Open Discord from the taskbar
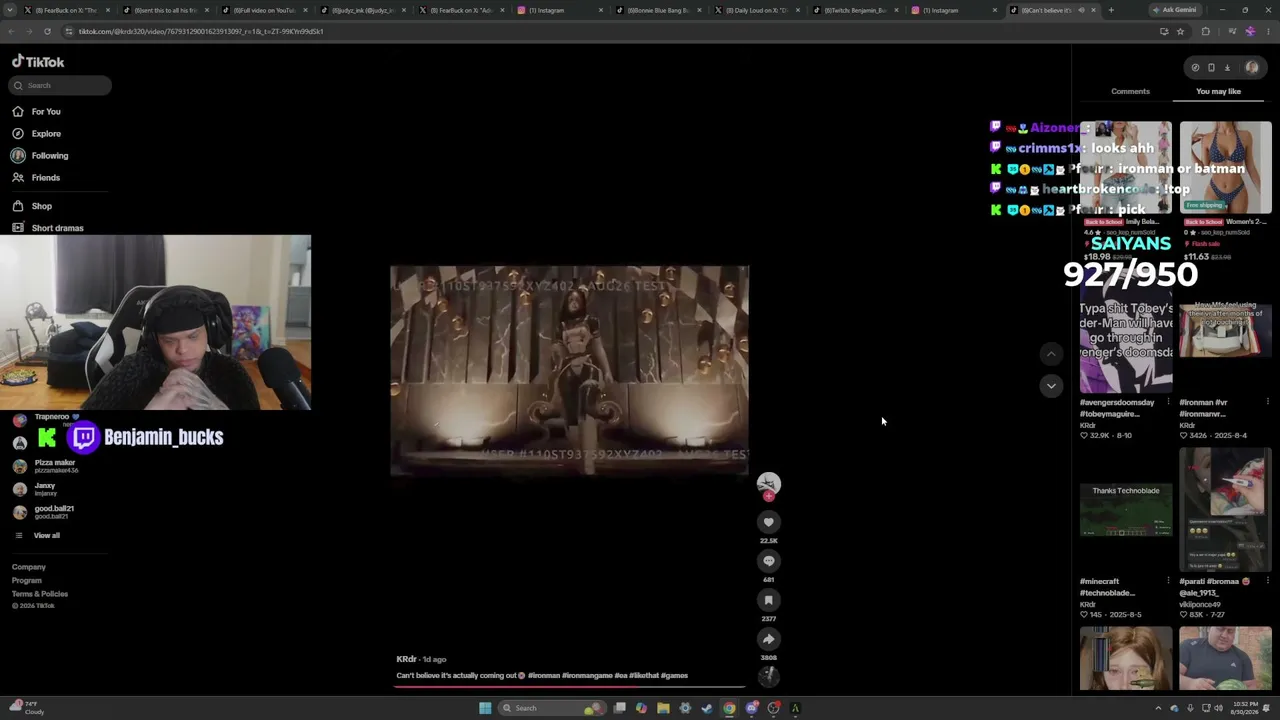Viewport: 1280px width, 720px height. (x=751, y=708)
